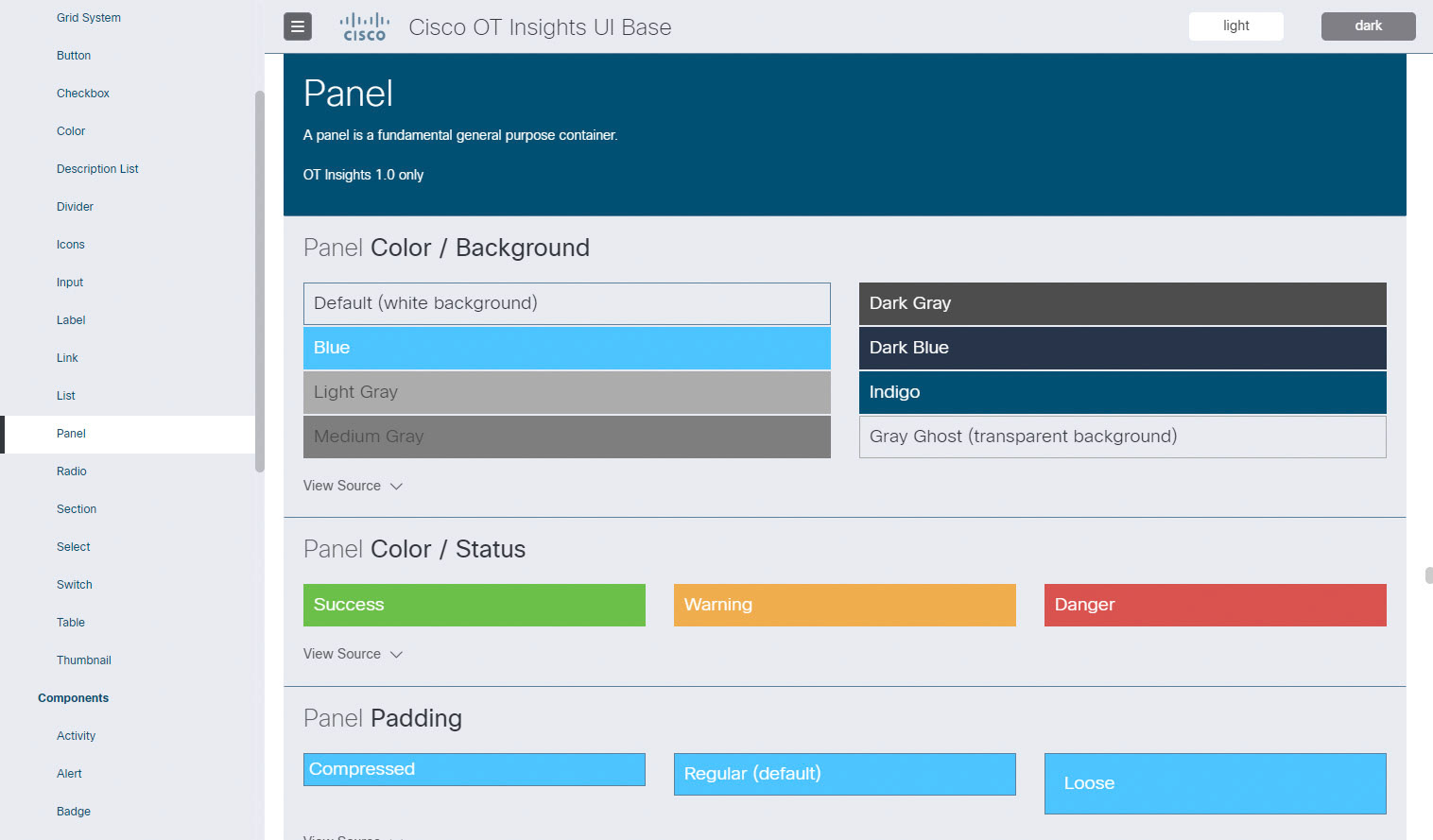This screenshot has width=1433, height=840.
Task: Open the Thumbnail sidebar entry
Action: (84, 660)
